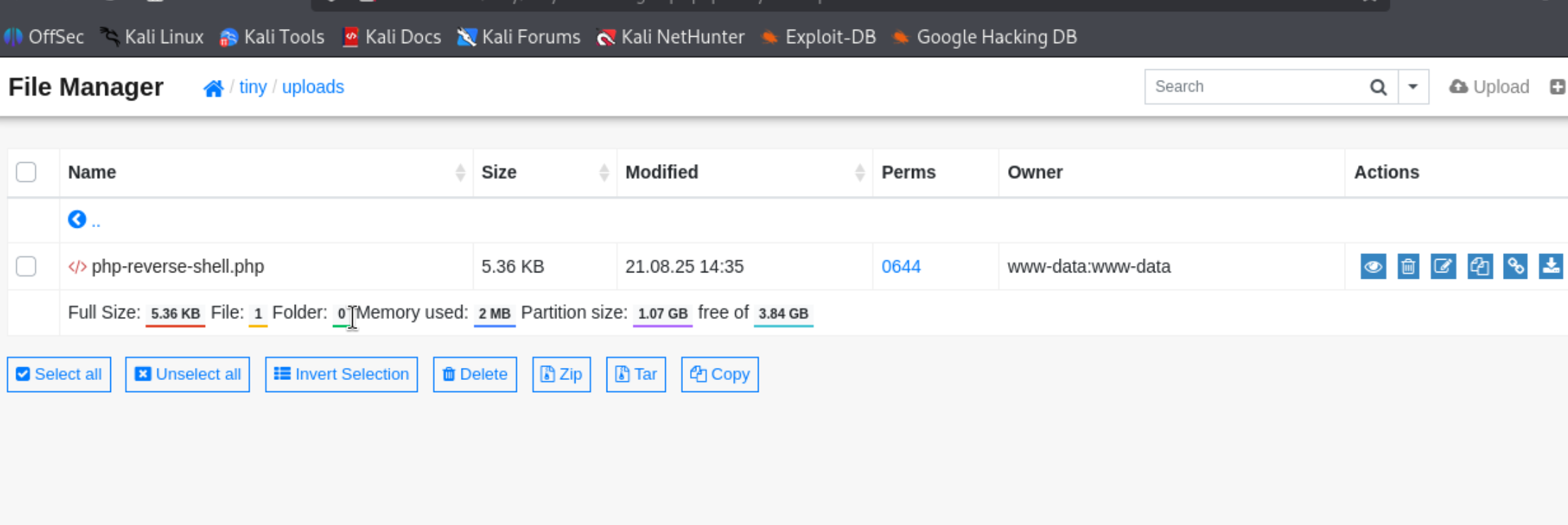The width and height of the screenshot is (1568, 525).
Task: Go back with parent folder arrow
Action: pyautogui.click(x=77, y=220)
